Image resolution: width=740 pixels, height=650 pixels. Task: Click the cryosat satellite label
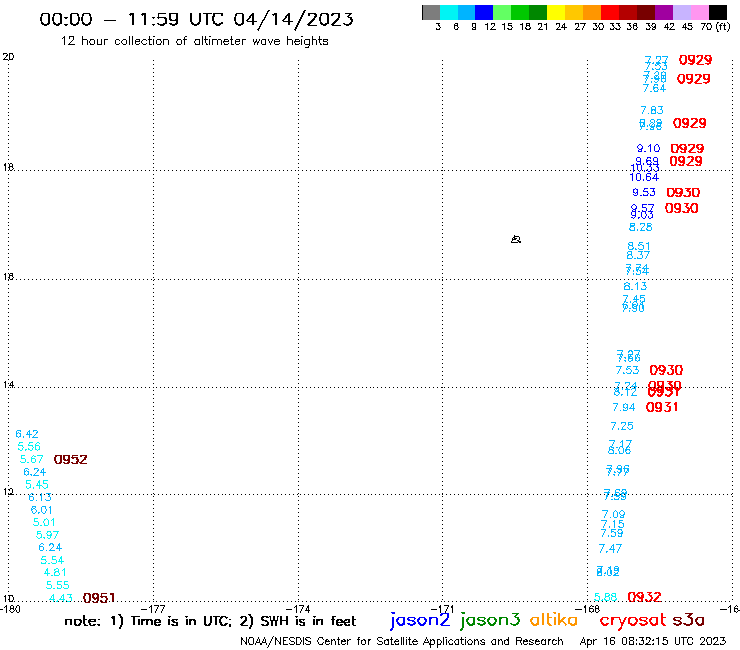point(633,620)
